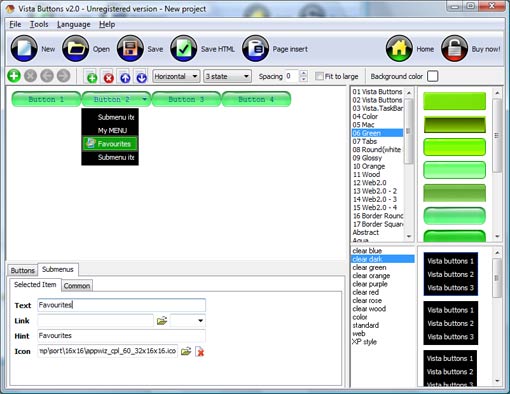Select '12 Web2.0' in theme list
Viewport: 510px width, 394px height.
point(377,183)
